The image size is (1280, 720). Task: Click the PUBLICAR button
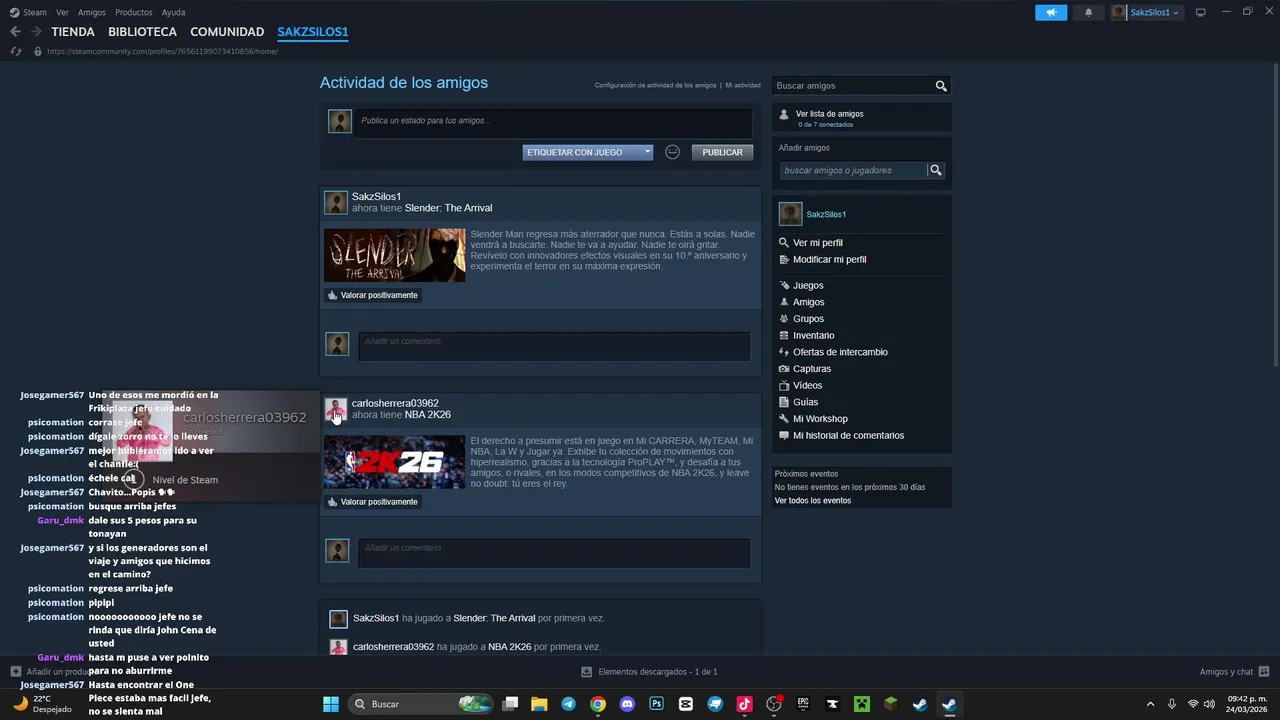(x=722, y=152)
